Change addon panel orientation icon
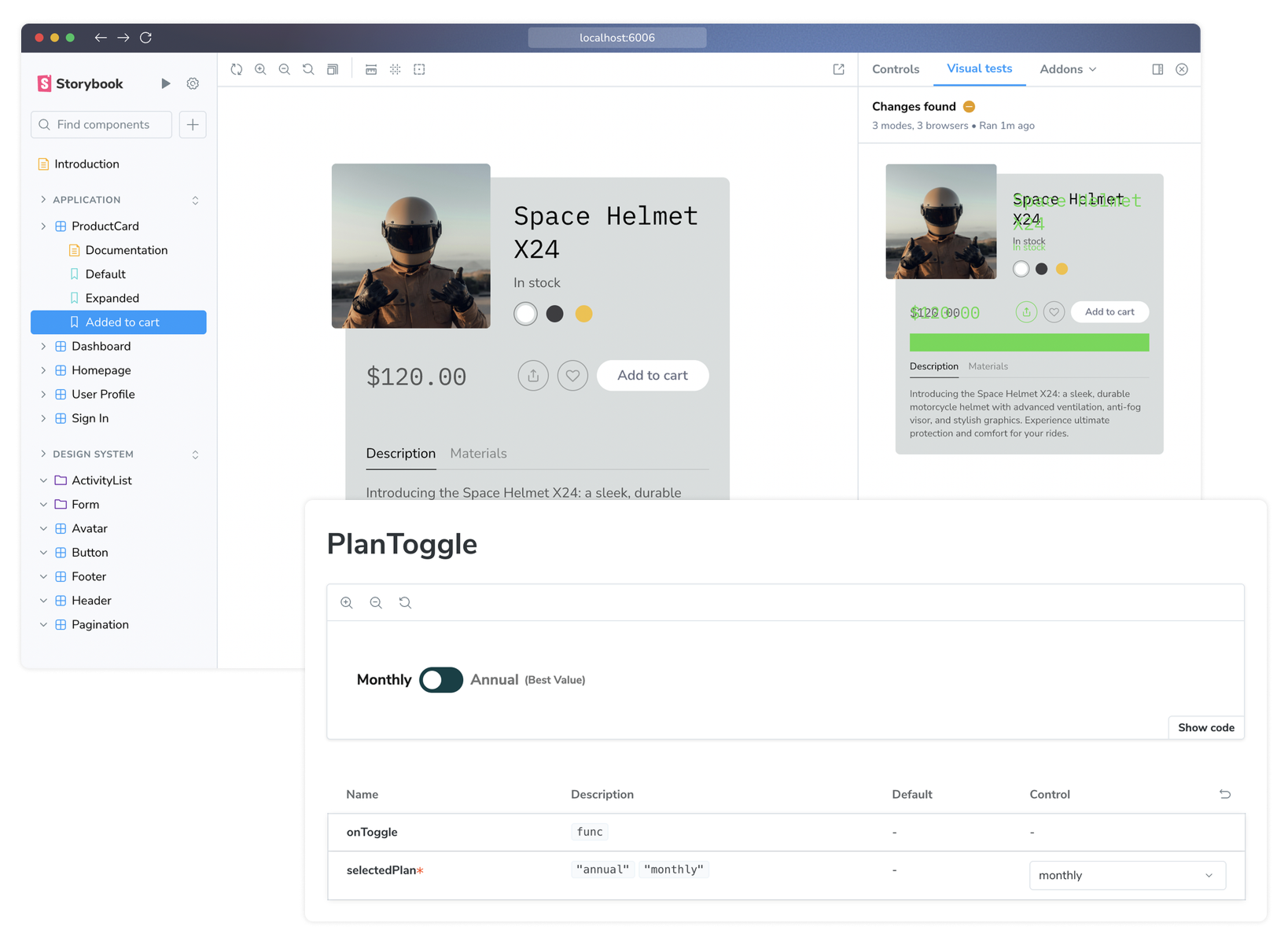The height and width of the screenshot is (945, 1288). [x=1157, y=69]
